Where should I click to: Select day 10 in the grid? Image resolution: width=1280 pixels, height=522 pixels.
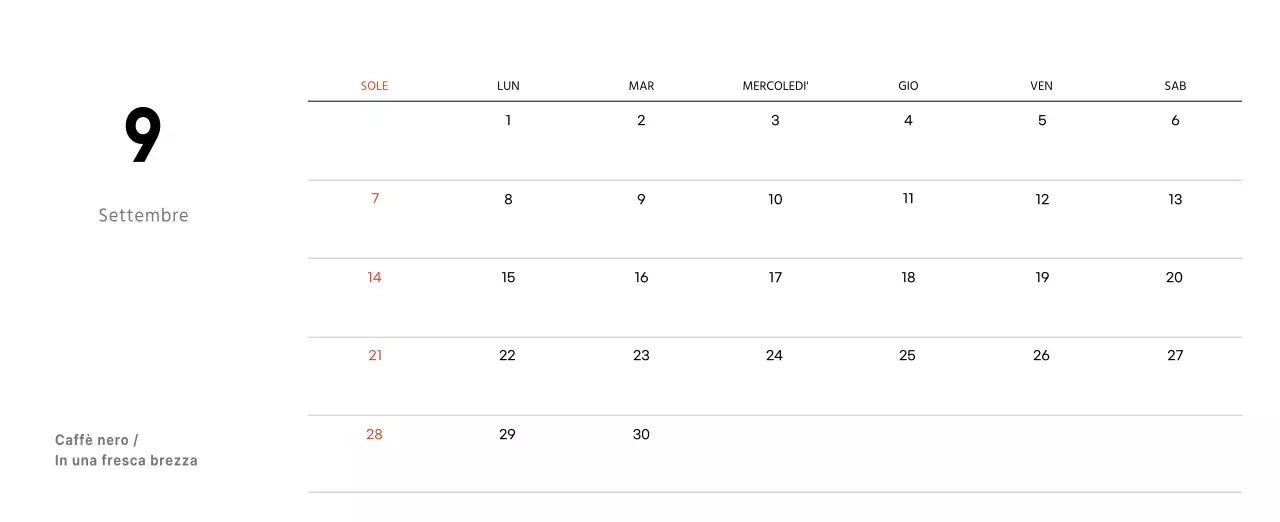coord(775,199)
